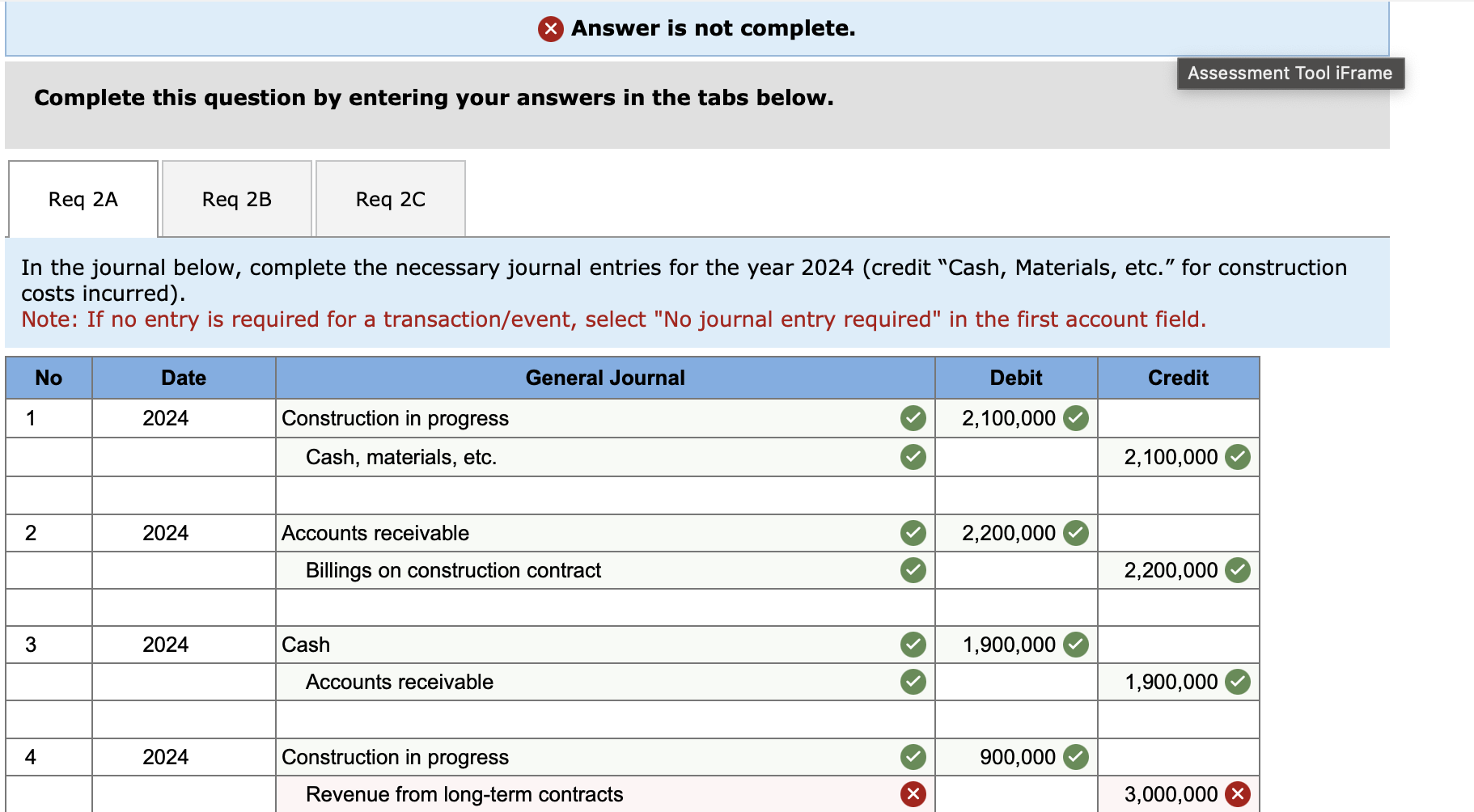This screenshot has width=1474, height=812.
Task: Select entry 1 Construction in progress account field
Action: 605,418
